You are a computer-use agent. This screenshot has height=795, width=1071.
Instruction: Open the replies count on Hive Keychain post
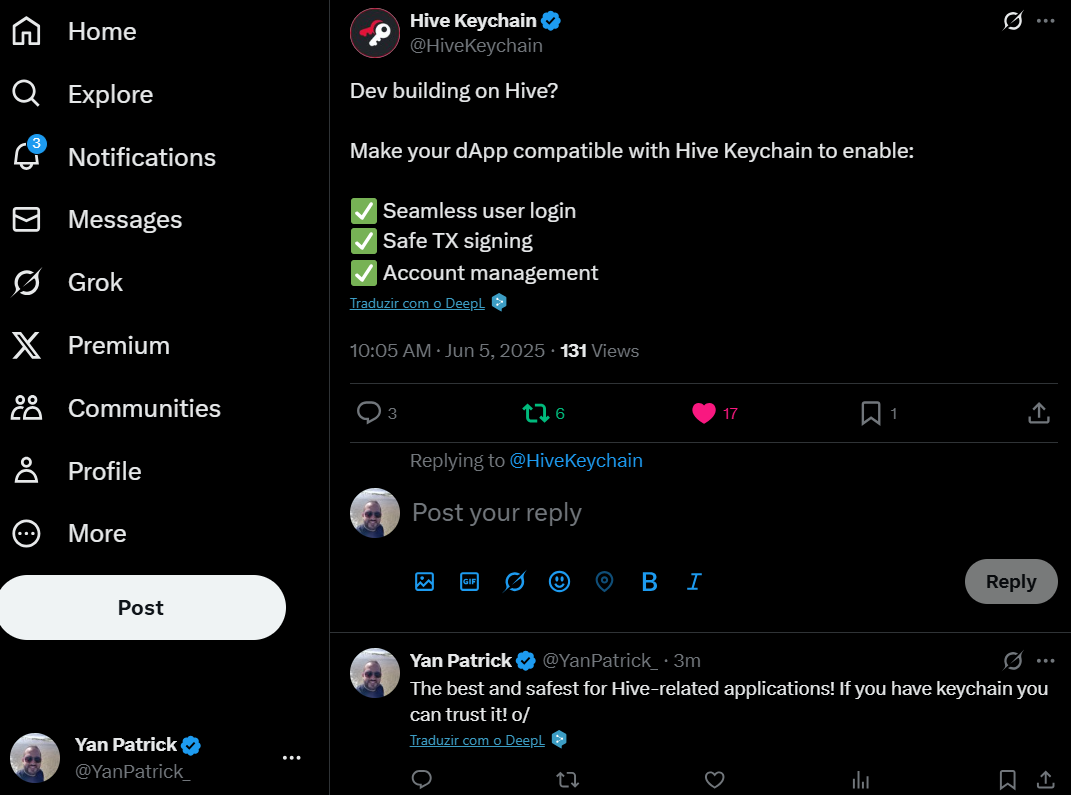[x=376, y=413]
